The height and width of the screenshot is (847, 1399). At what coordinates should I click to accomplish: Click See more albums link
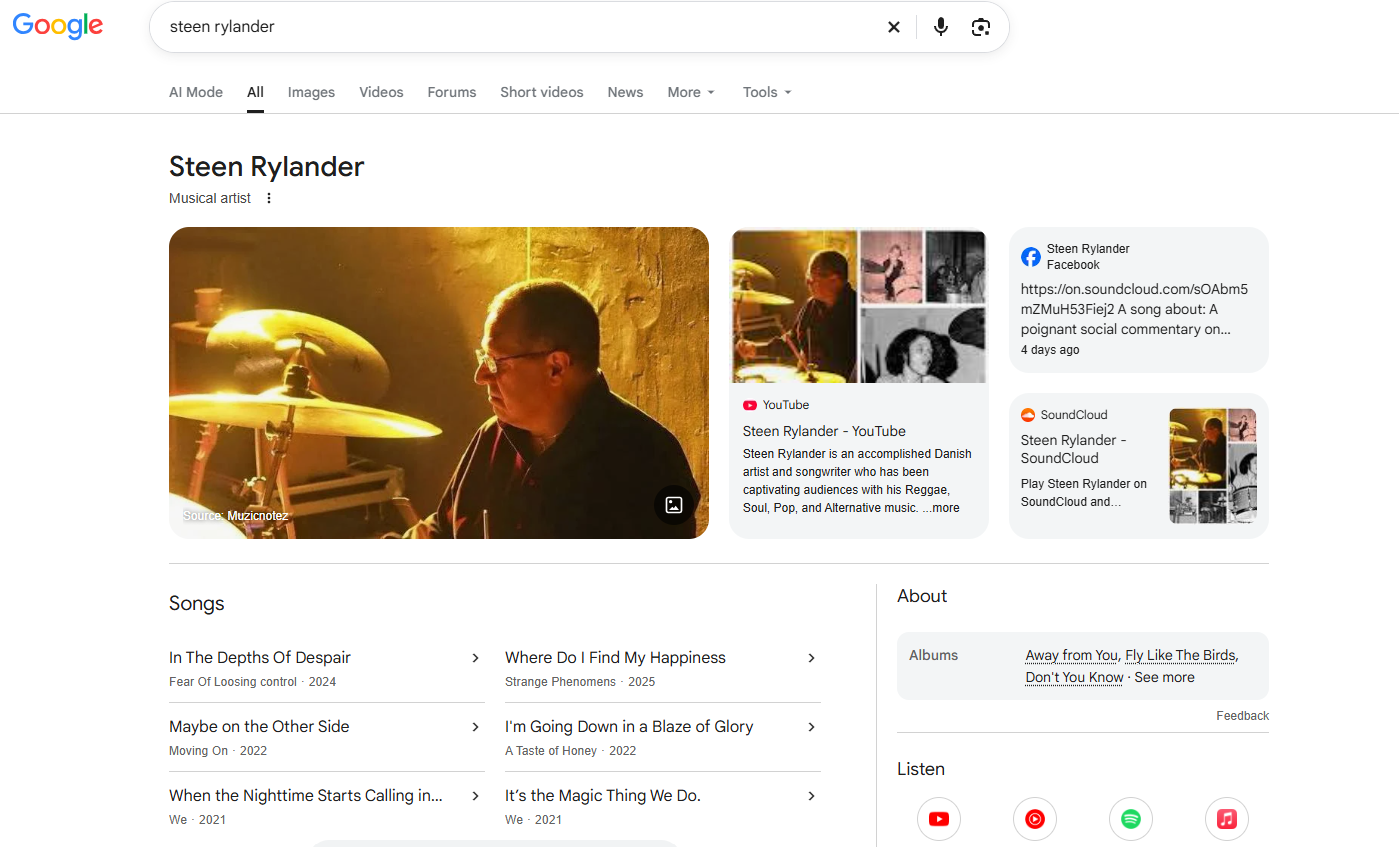coord(1164,677)
